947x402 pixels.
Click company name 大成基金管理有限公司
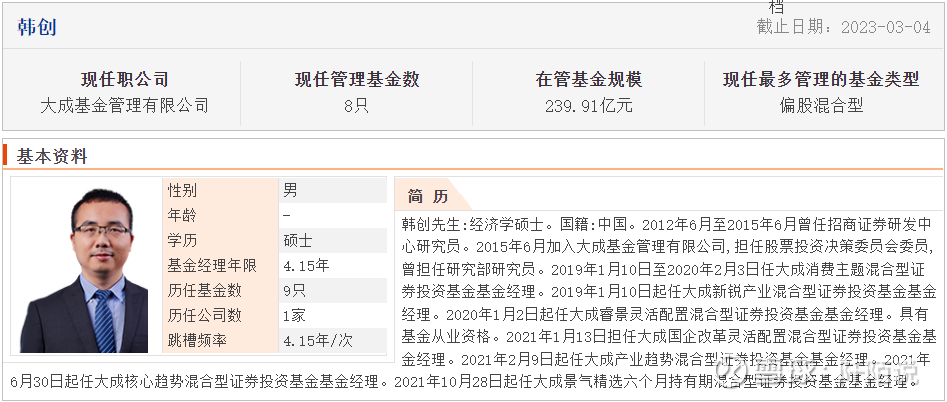point(124,106)
